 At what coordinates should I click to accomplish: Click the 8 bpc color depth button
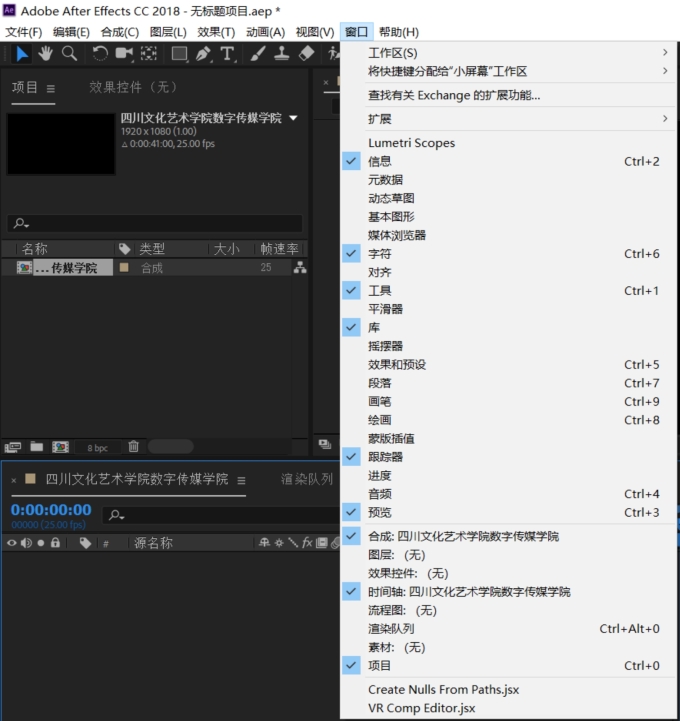[97, 447]
